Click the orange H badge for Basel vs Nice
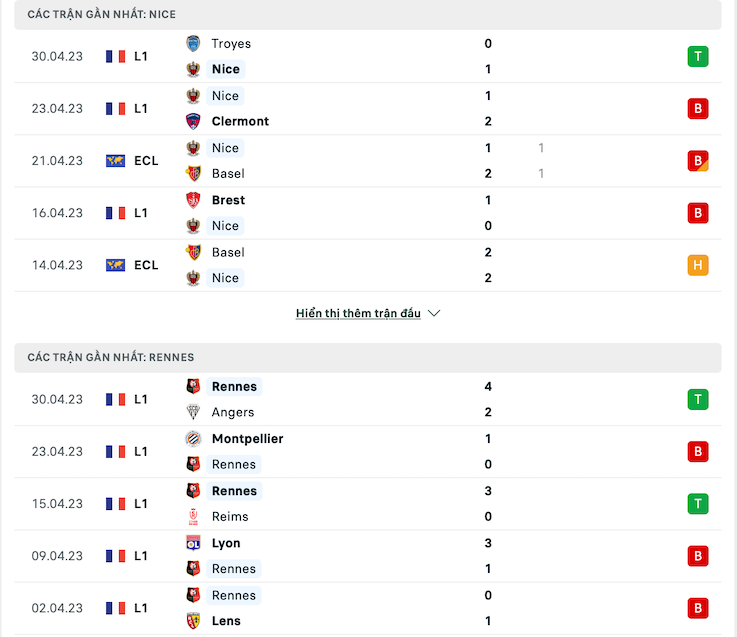This screenshot has width=737, height=637. pos(698,265)
